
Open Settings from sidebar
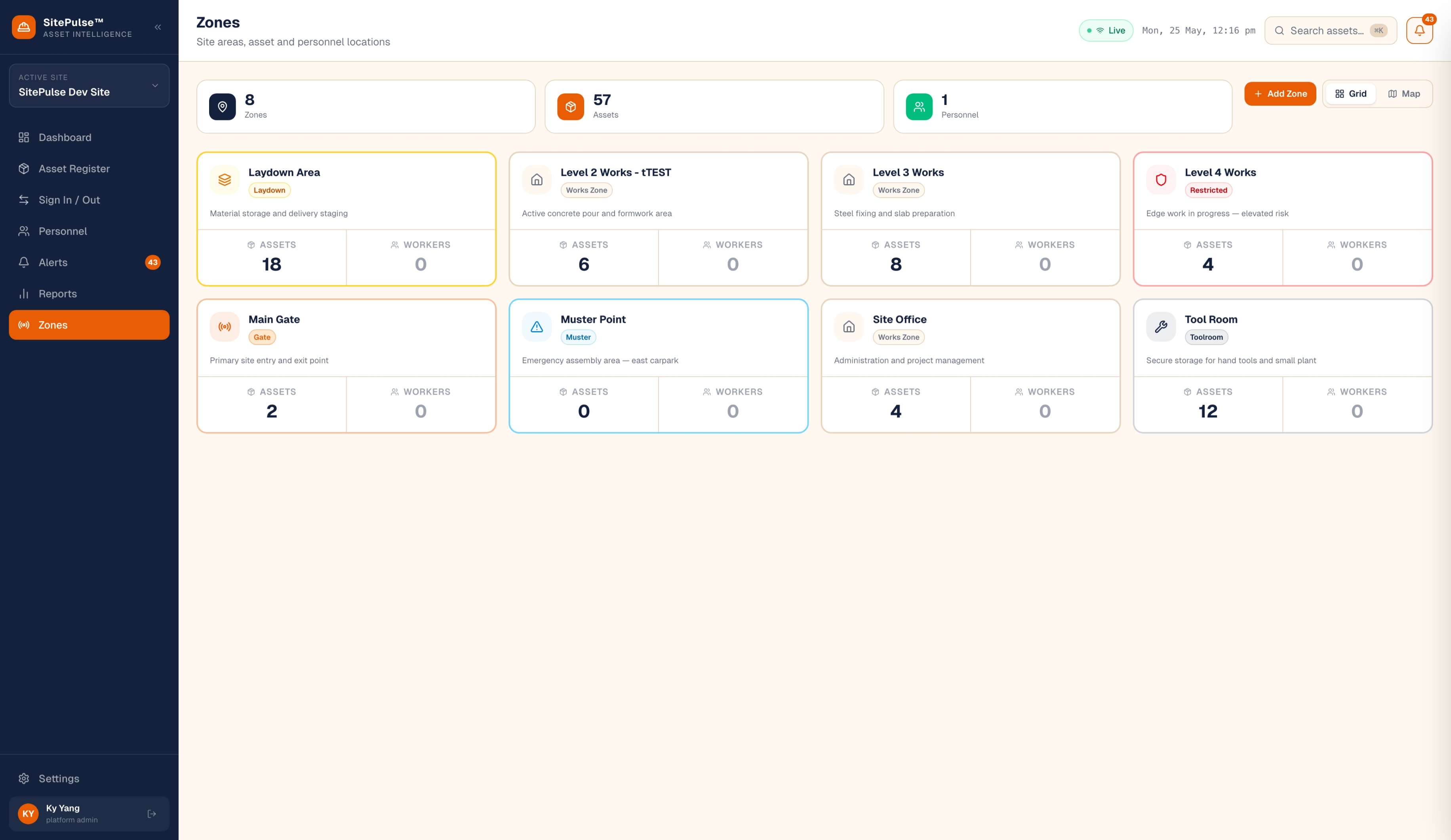89,778
